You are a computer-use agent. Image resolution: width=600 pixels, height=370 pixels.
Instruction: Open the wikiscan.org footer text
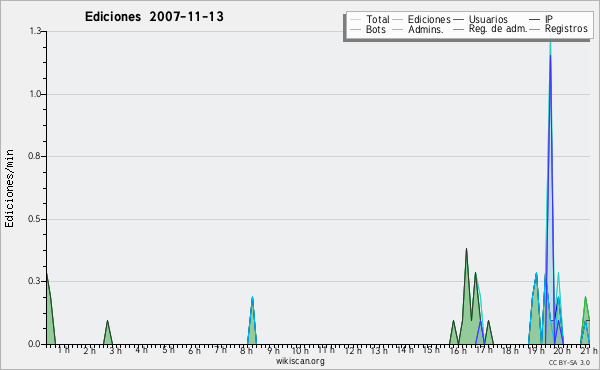(300, 361)
